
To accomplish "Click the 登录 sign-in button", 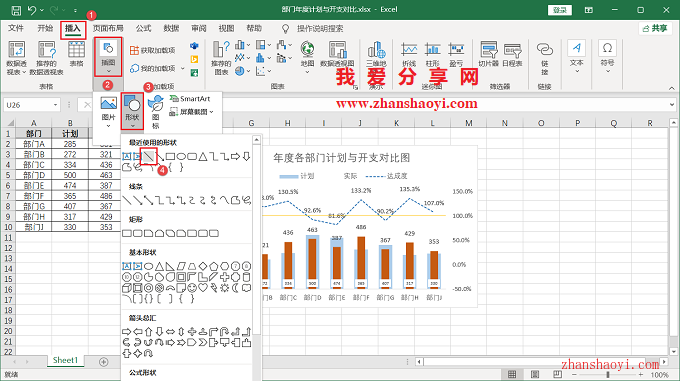I will pyautogui.click(x=560, y=10).
